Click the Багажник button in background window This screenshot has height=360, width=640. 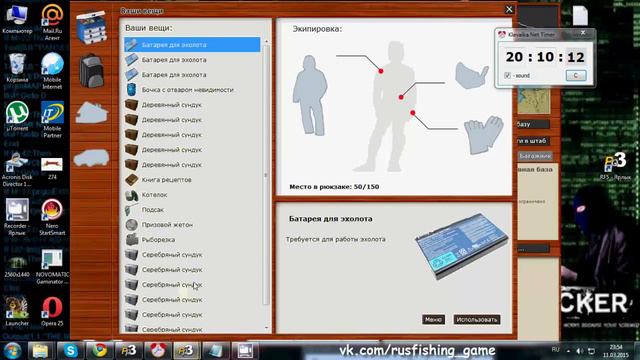[535, 156]
